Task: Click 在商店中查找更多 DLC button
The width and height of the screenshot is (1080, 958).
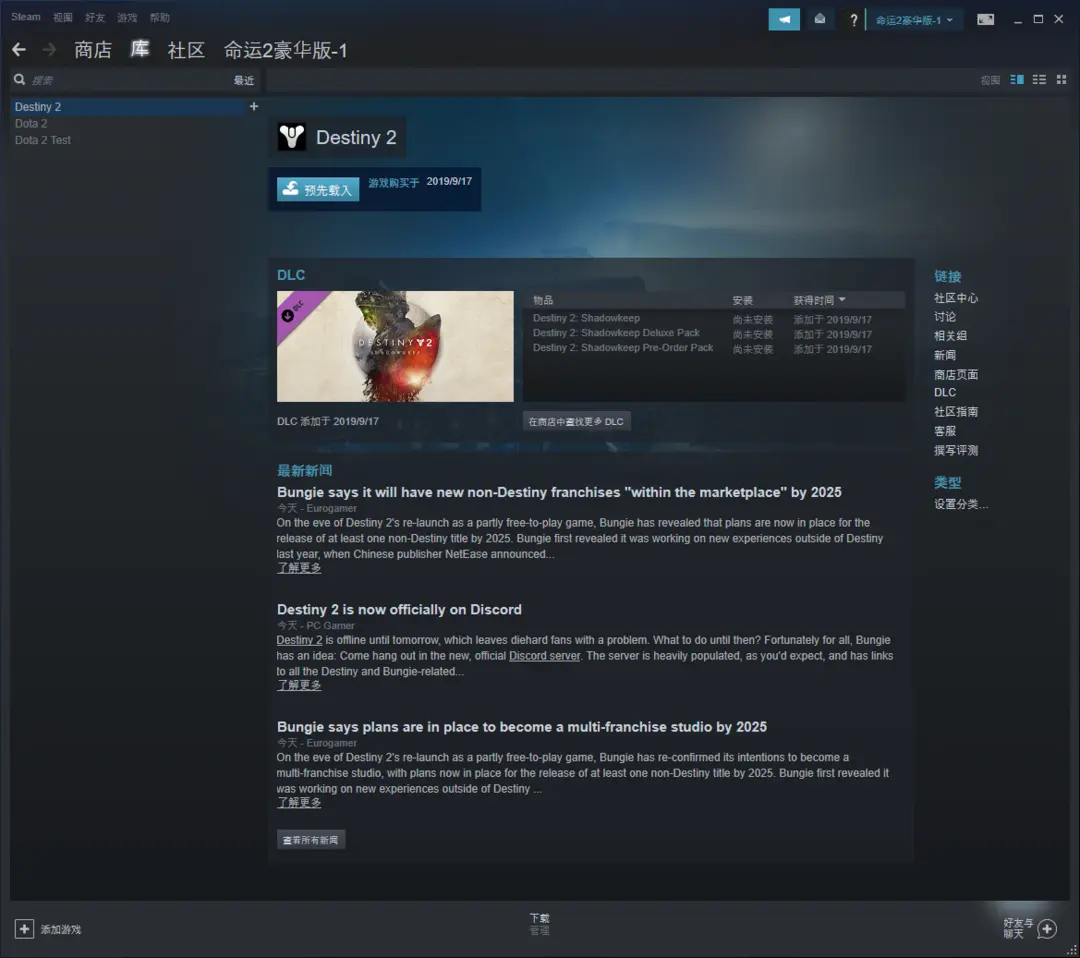Action: (576, 421)
